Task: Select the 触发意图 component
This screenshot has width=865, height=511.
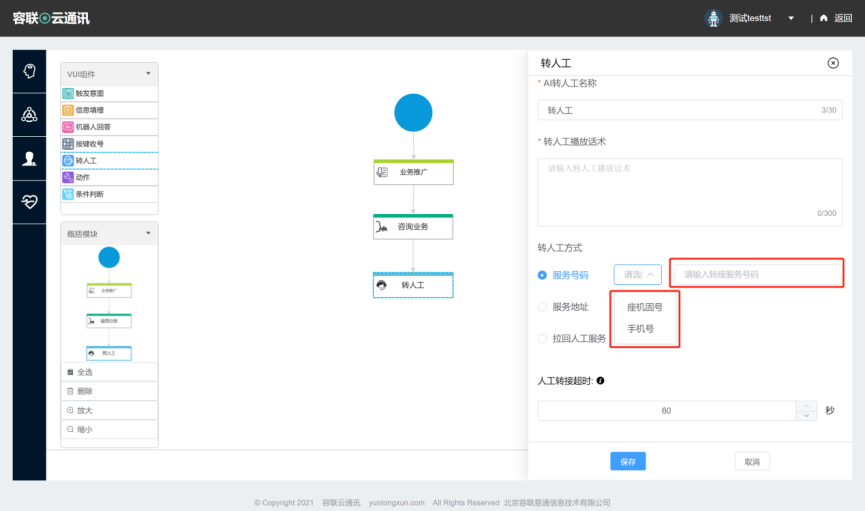Action: (109, 93)
